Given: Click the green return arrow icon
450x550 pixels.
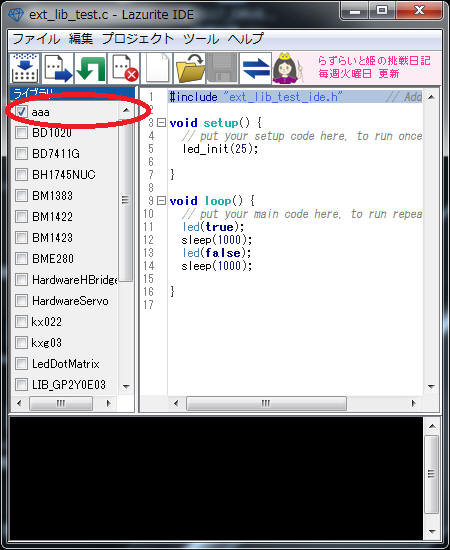Looking at the screenshot, I should [x=91, y=68].
